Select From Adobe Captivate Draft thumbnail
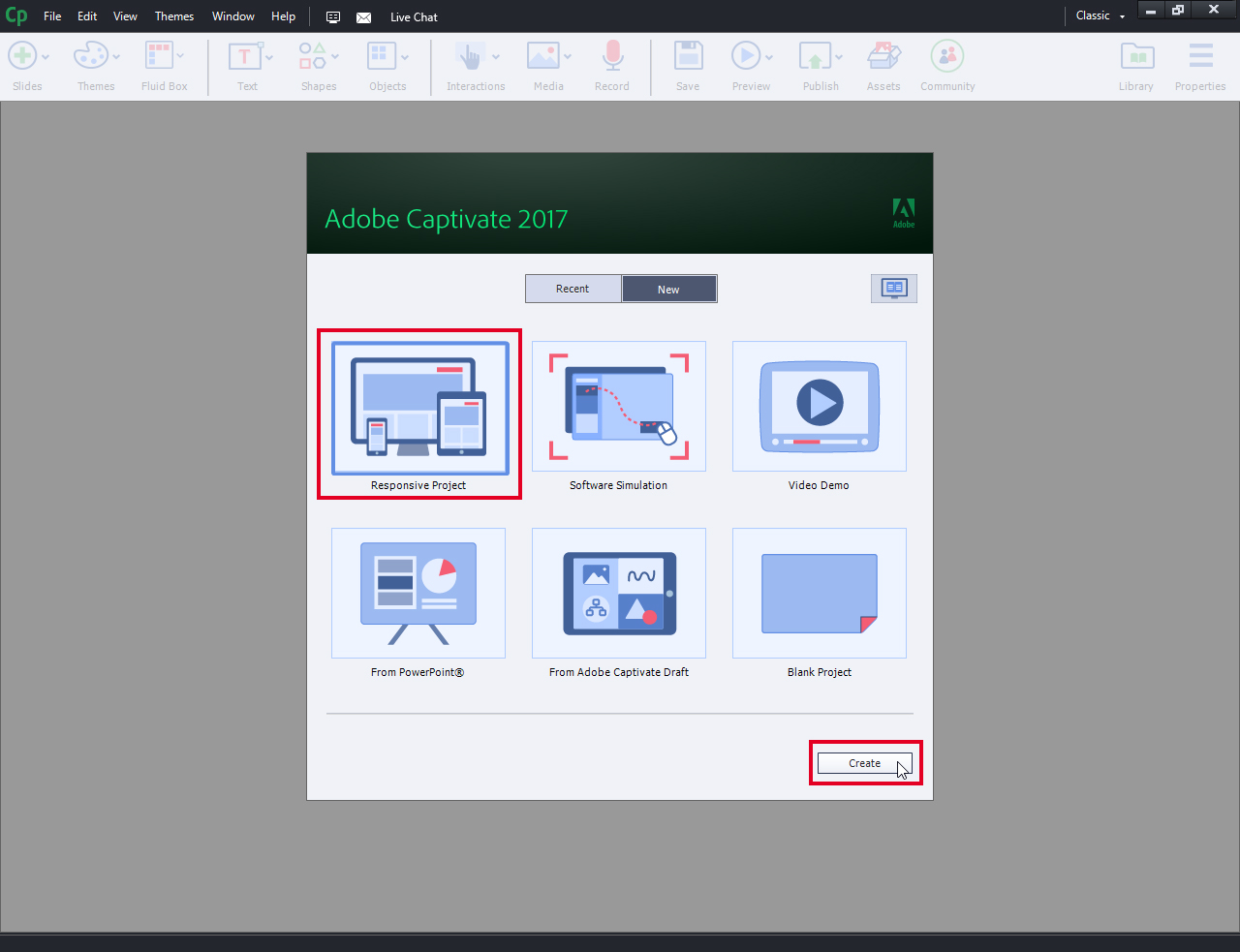The height and width of the screenshot is (952, 1240). [619, 593]
